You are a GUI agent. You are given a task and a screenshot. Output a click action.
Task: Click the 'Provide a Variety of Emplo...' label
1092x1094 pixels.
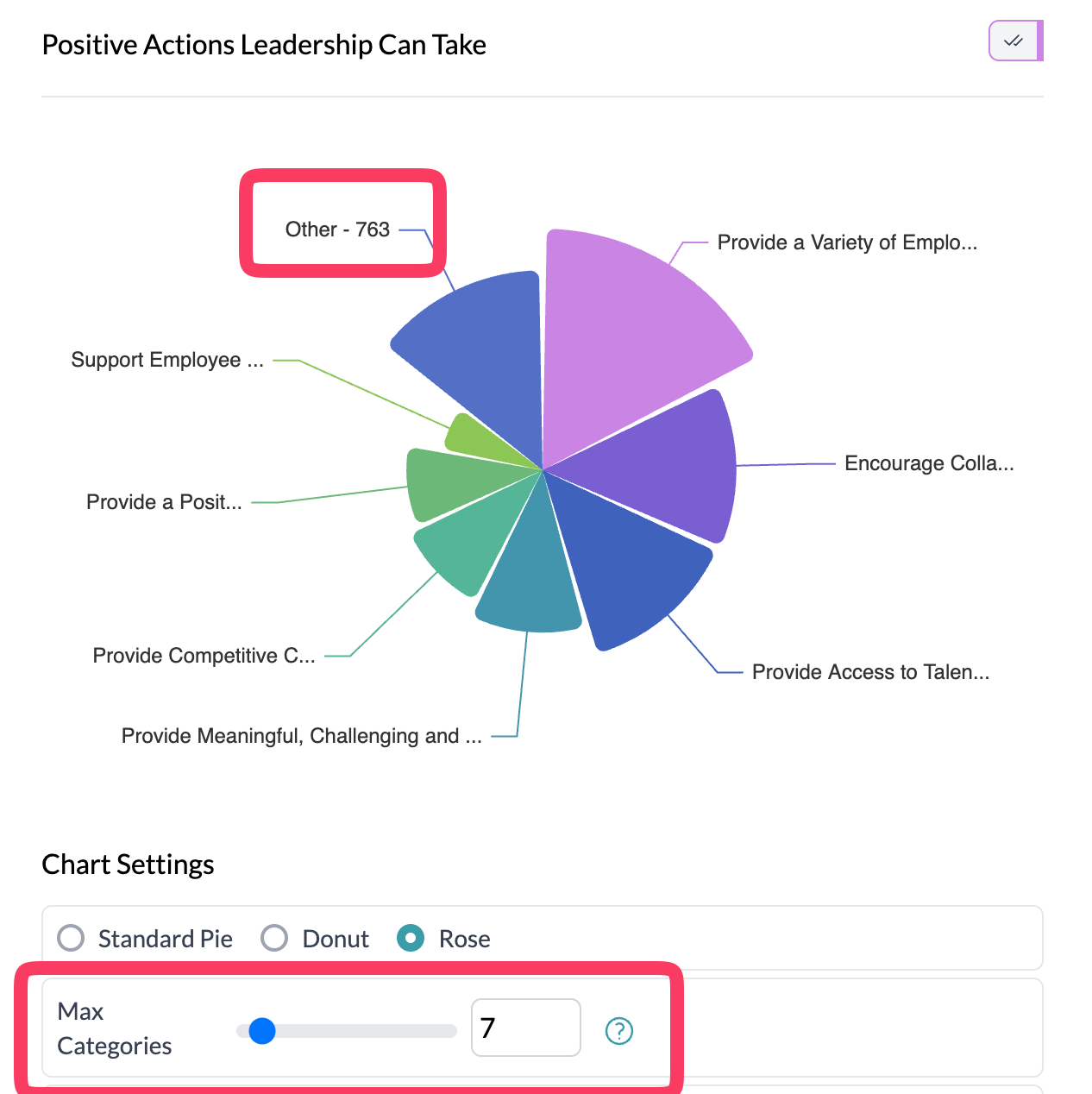point(847,242)
